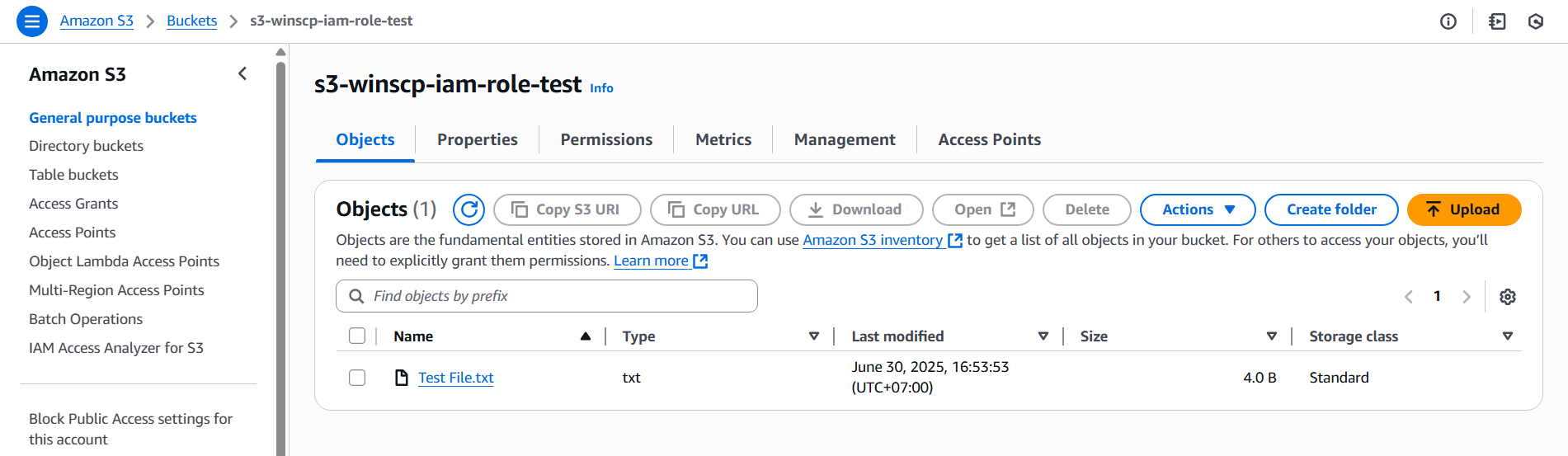Open Block Public Access settings link
This screenshot has width=1568, height=456.
click(x=131, y=429)
